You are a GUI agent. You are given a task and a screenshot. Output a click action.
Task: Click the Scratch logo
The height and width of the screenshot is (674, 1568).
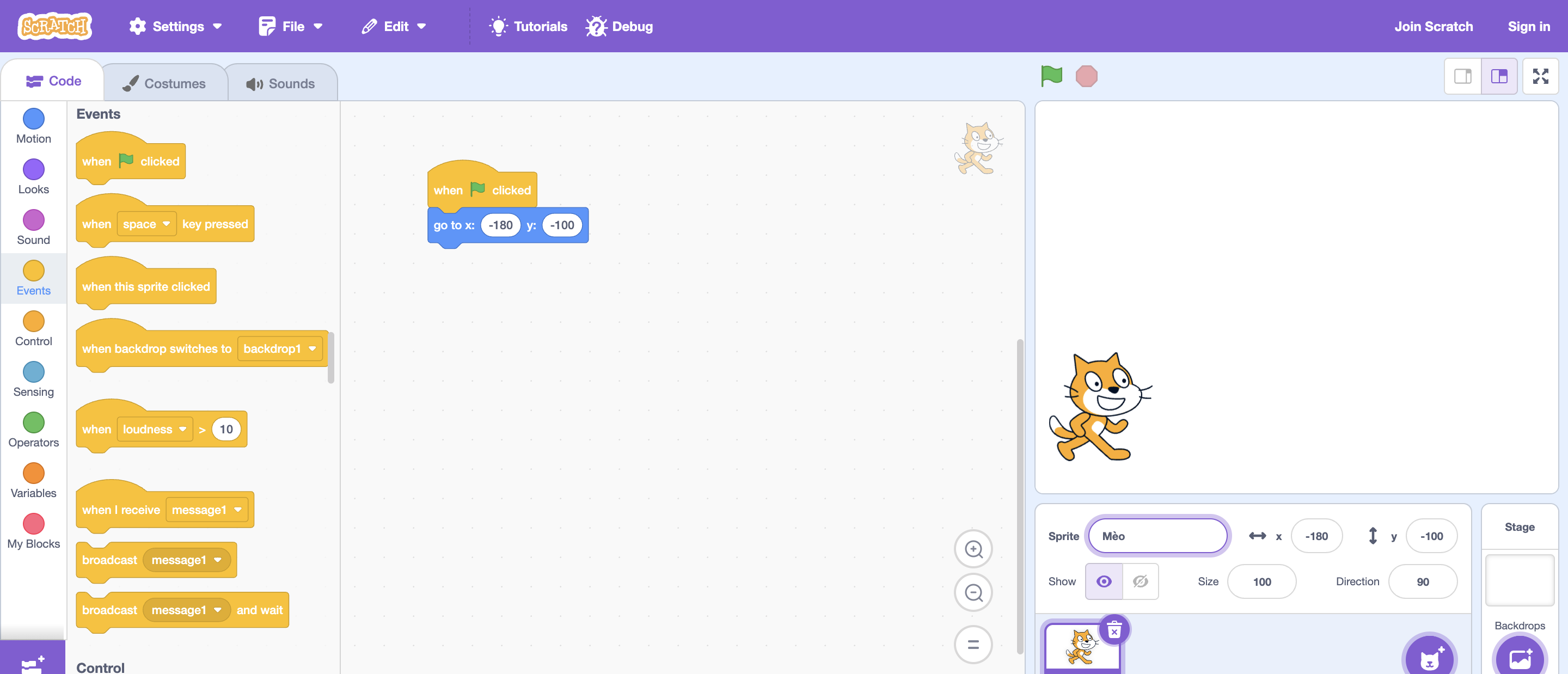coord(55,26)
